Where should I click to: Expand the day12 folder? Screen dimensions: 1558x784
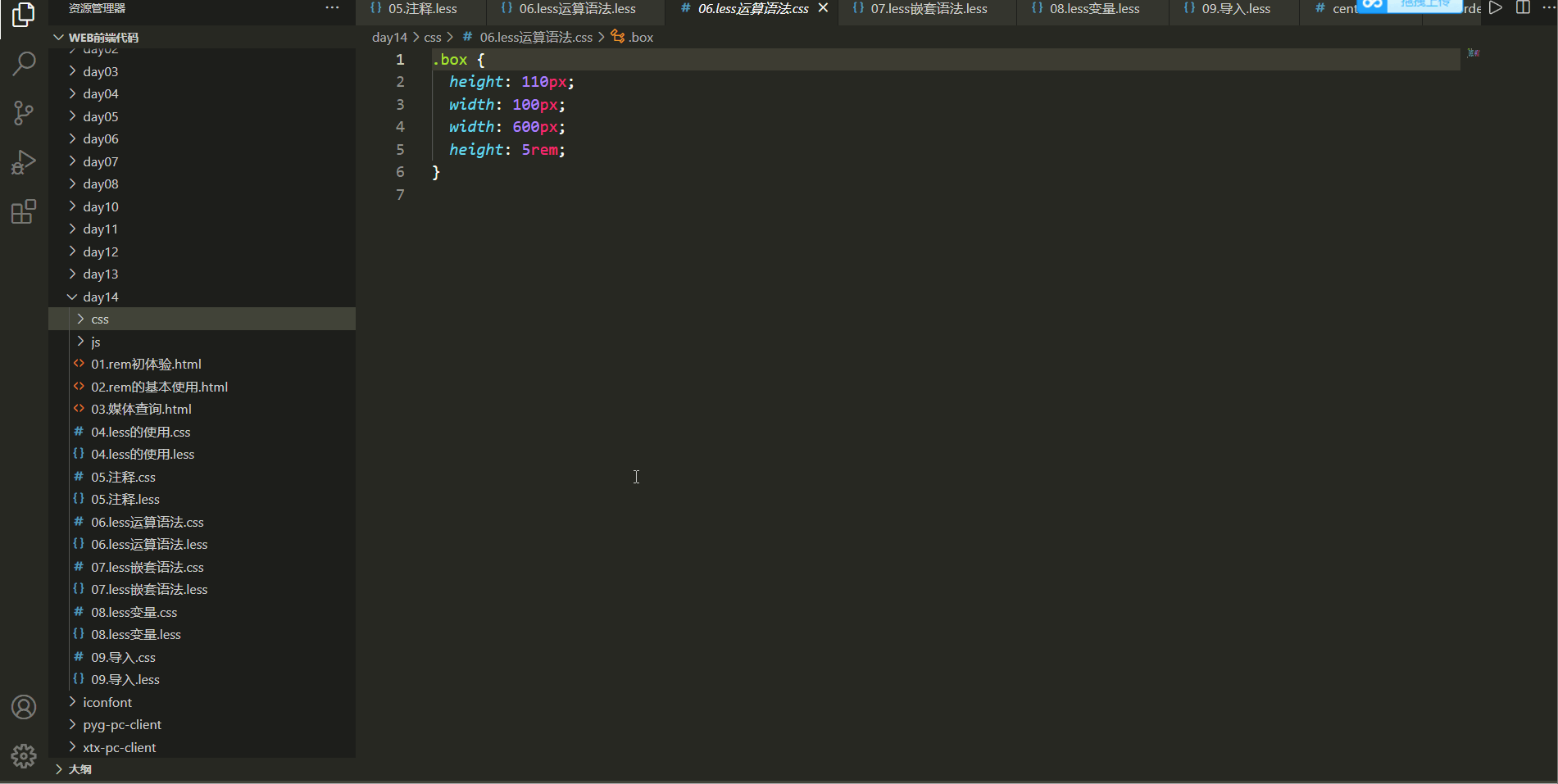click(202, 252)
